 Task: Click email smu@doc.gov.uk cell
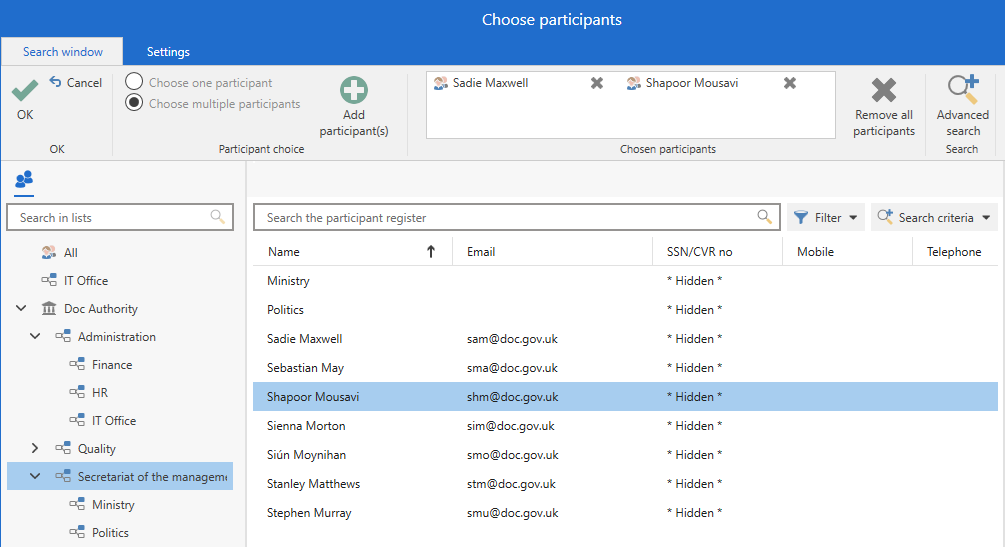click(512, 512)
